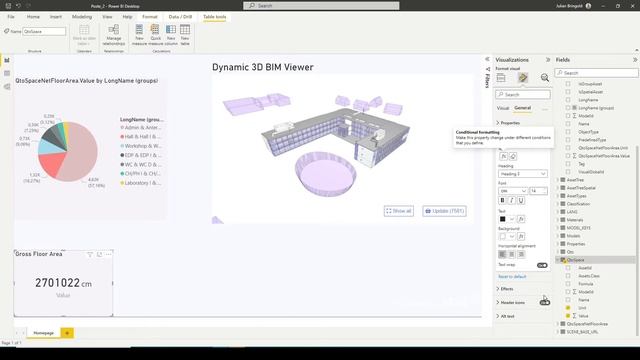640x360 pixels.
Task: Click the eraser icon beside Title fx button
Action: (x=513, y=156)
